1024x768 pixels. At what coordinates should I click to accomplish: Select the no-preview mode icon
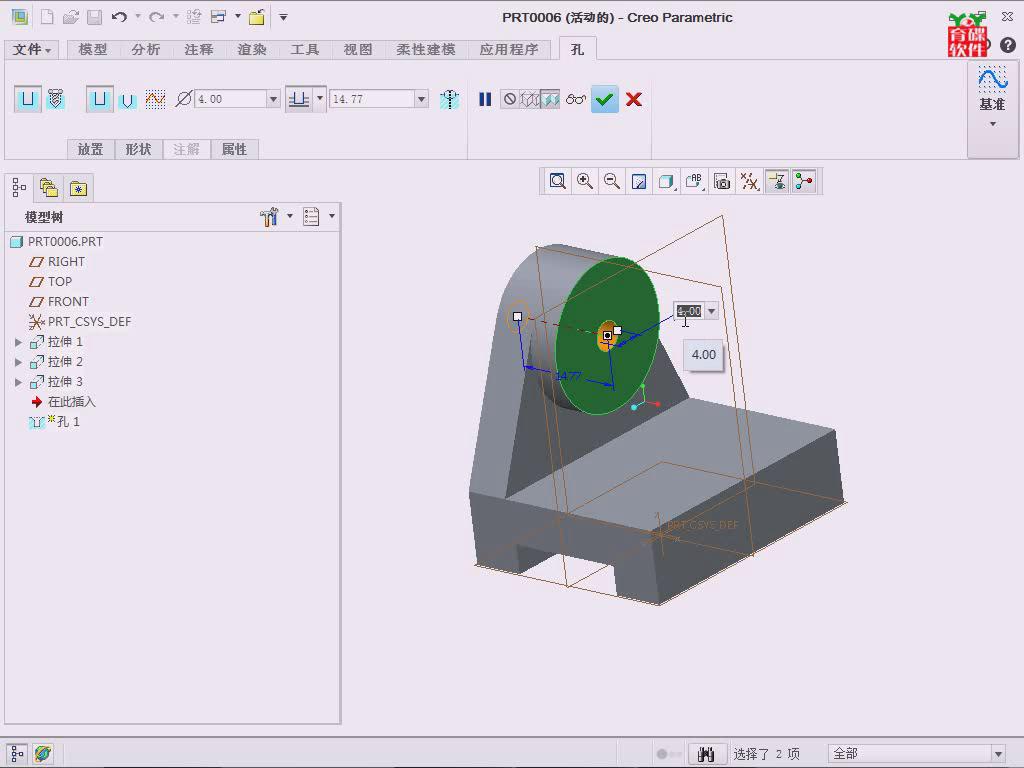point(509,99)
